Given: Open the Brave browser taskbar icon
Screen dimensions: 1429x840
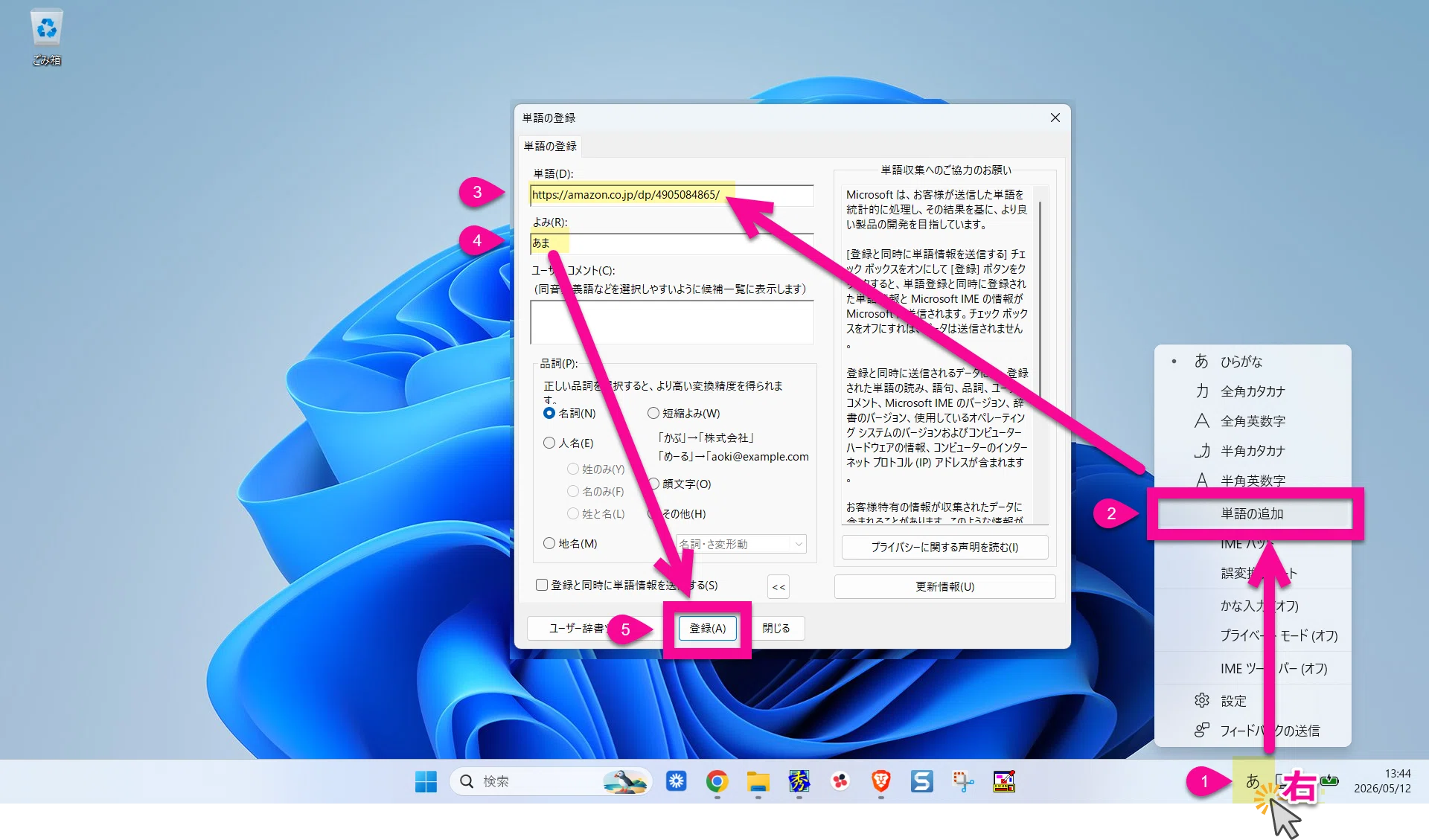Looking at the screenshot, I should [x=880, y=781].
